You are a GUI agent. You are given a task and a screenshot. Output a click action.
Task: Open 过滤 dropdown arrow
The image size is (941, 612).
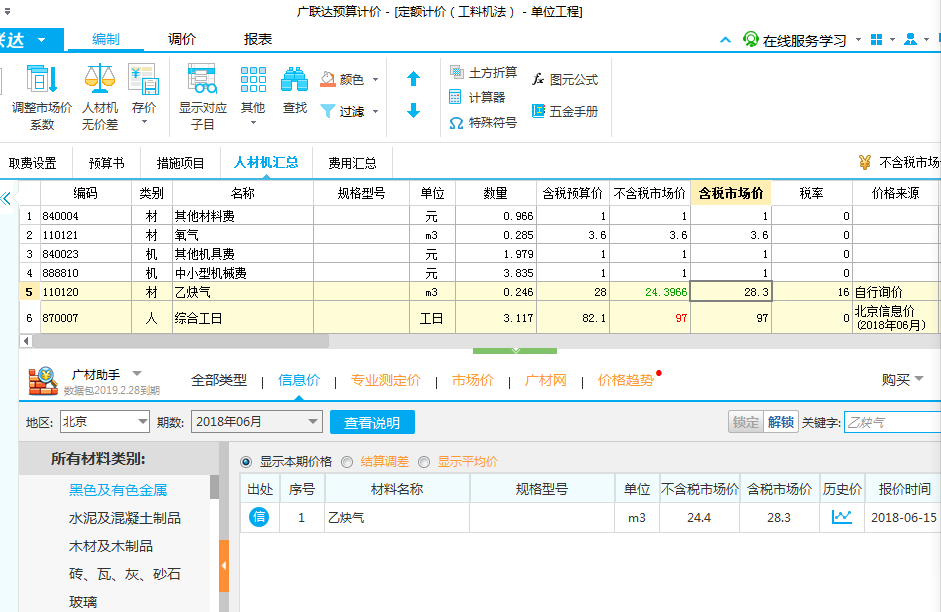375,112
